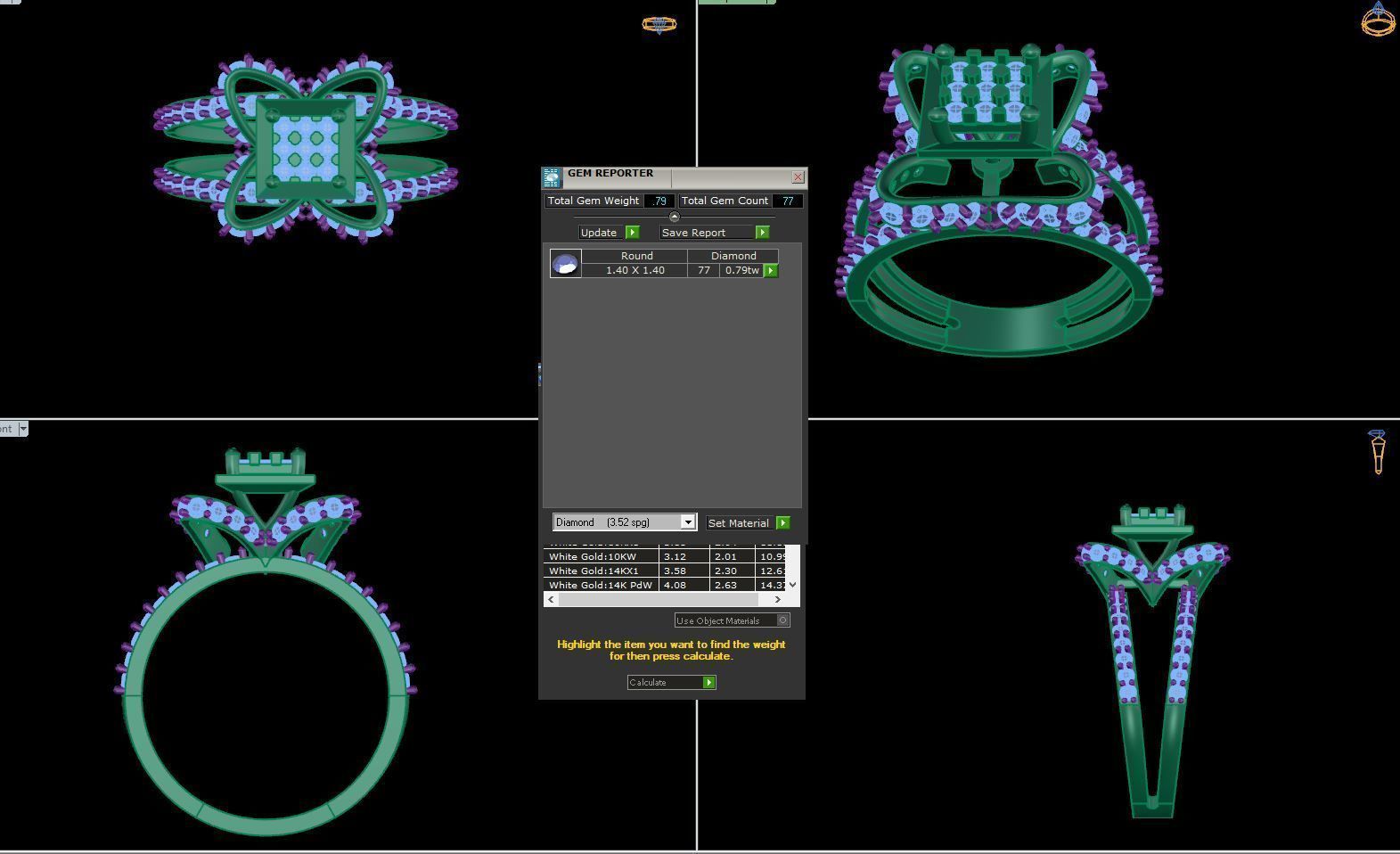Image resolution: width=1400 pixels, height=854 pixels.
Task: Click the Save Report button
Action: pos(714,233)
